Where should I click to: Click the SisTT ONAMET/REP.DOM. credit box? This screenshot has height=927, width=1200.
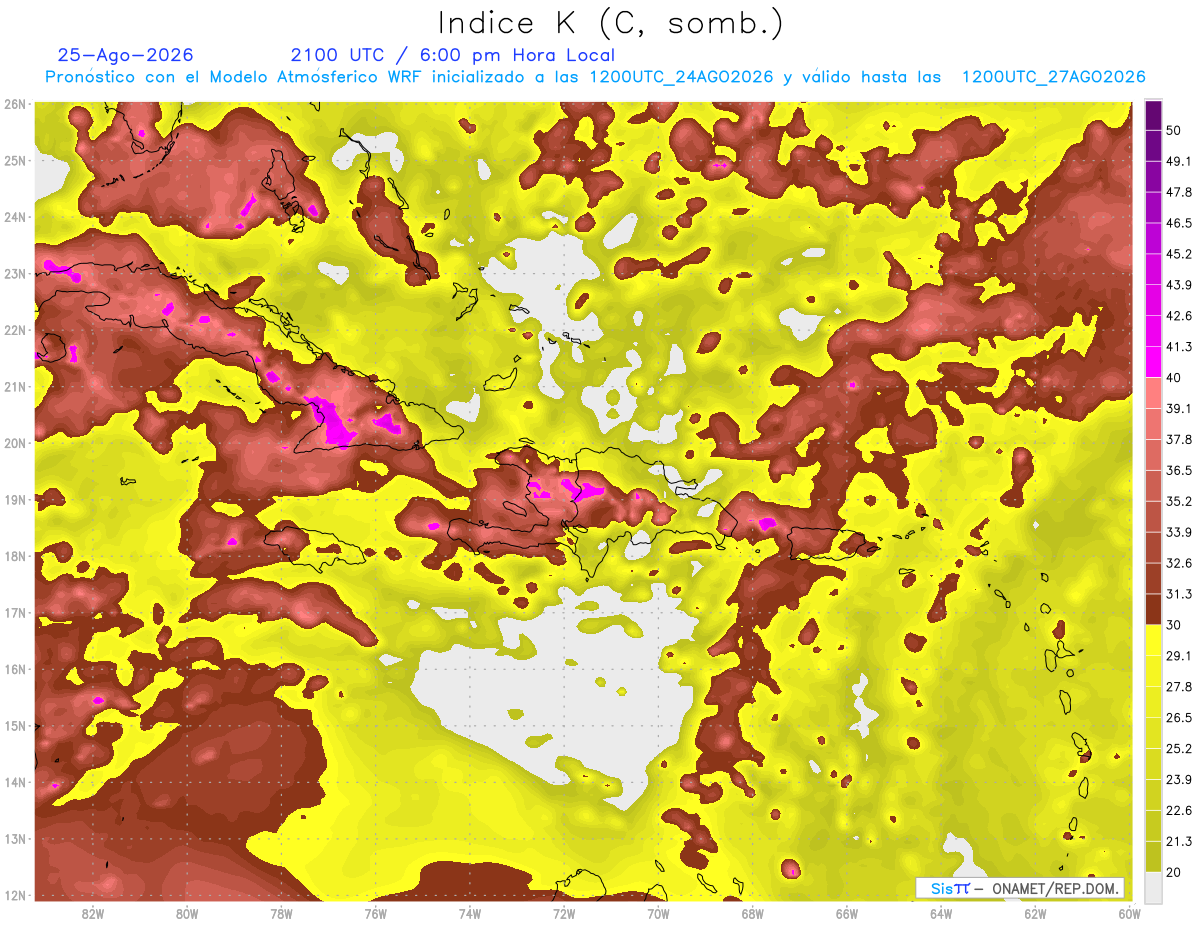(x=1019, y=888)
